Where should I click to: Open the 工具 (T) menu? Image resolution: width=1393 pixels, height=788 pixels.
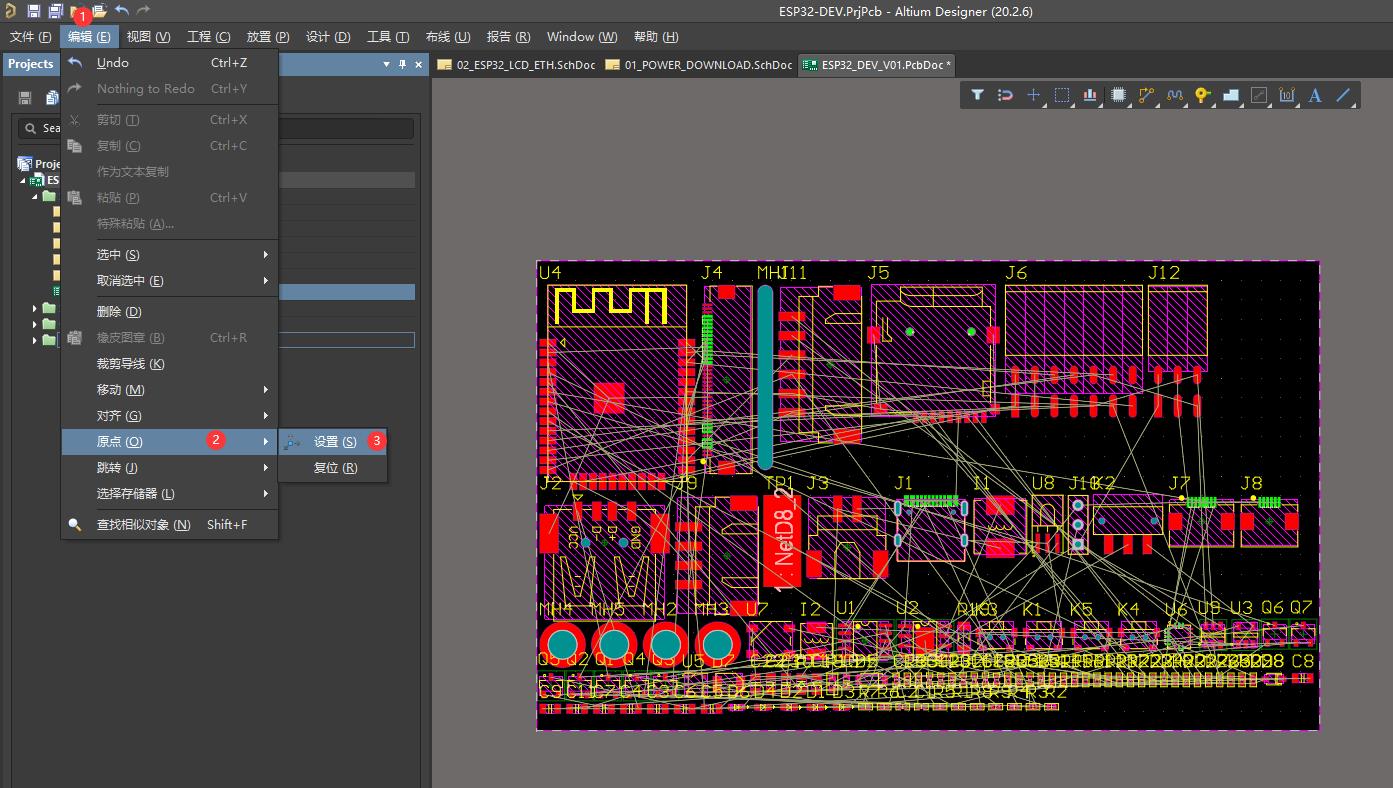pyautogui.click(x=388, y=37)
